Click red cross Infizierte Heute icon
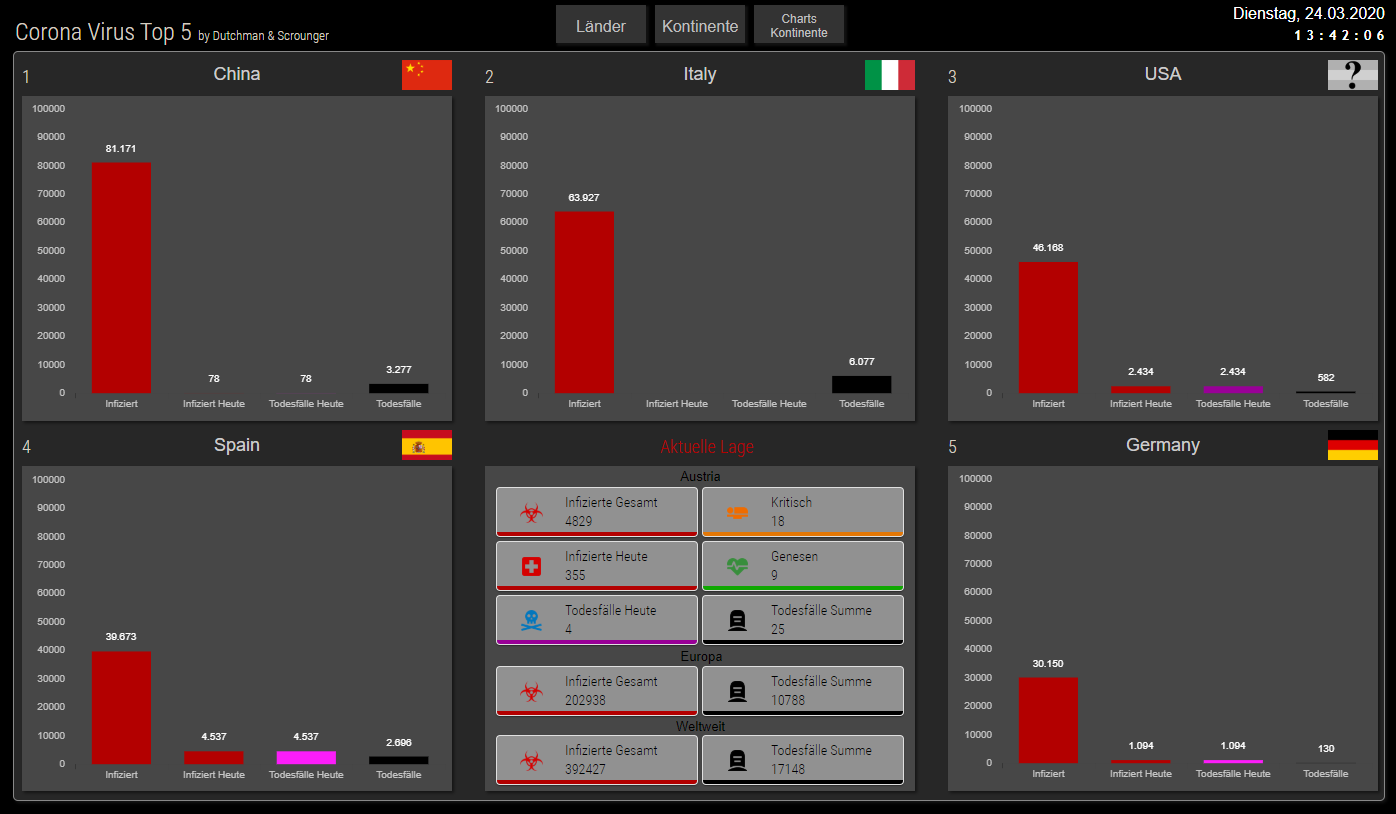Viewport: 1396px width, 814px height. [x=531, y=566]
